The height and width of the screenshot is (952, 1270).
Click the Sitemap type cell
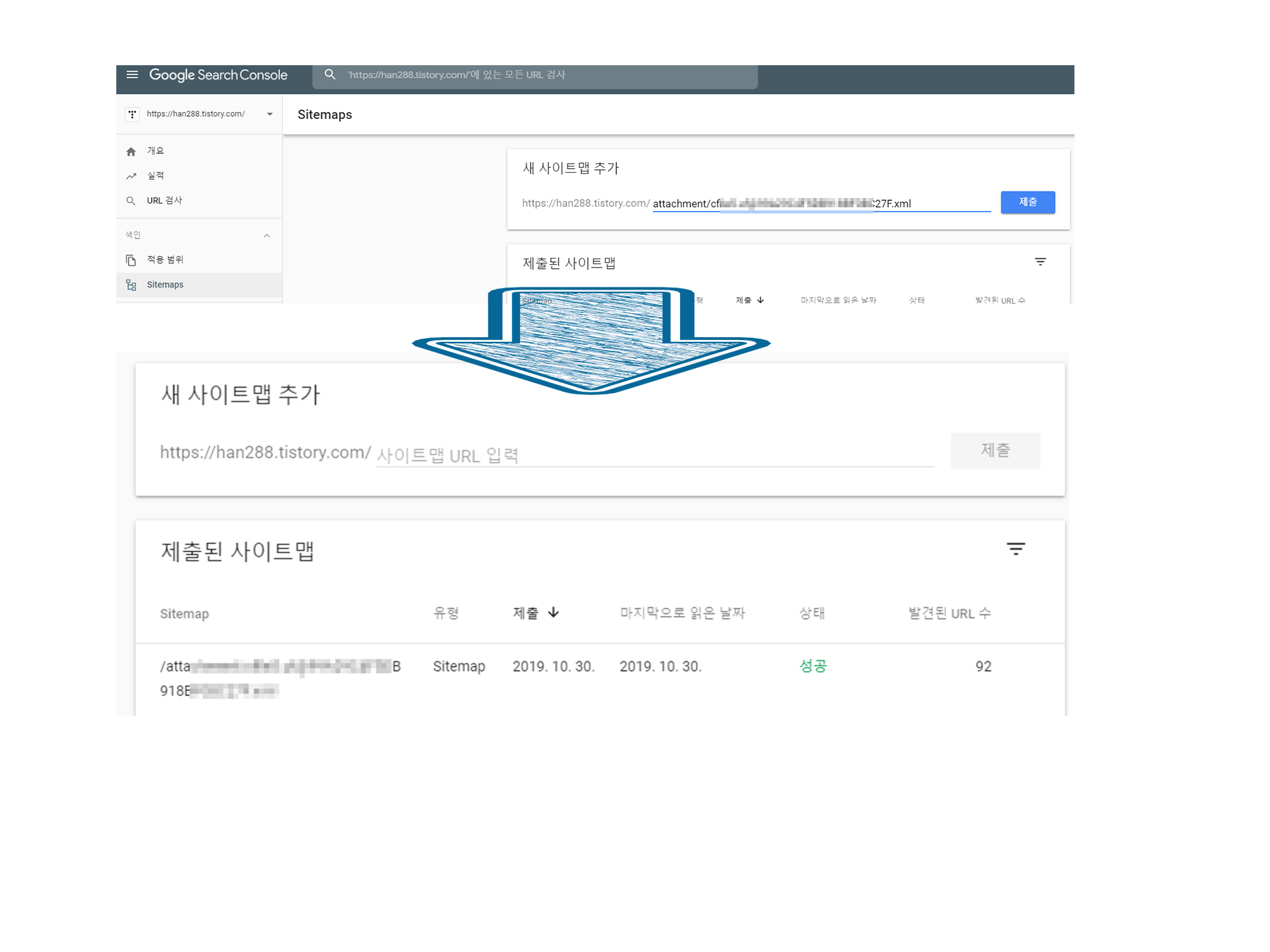point(459,666)
